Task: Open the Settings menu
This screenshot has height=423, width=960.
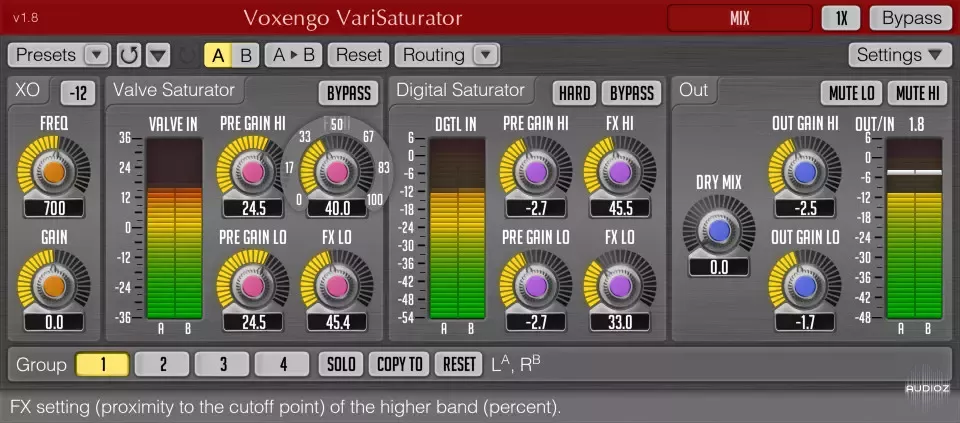Action: 900,55
